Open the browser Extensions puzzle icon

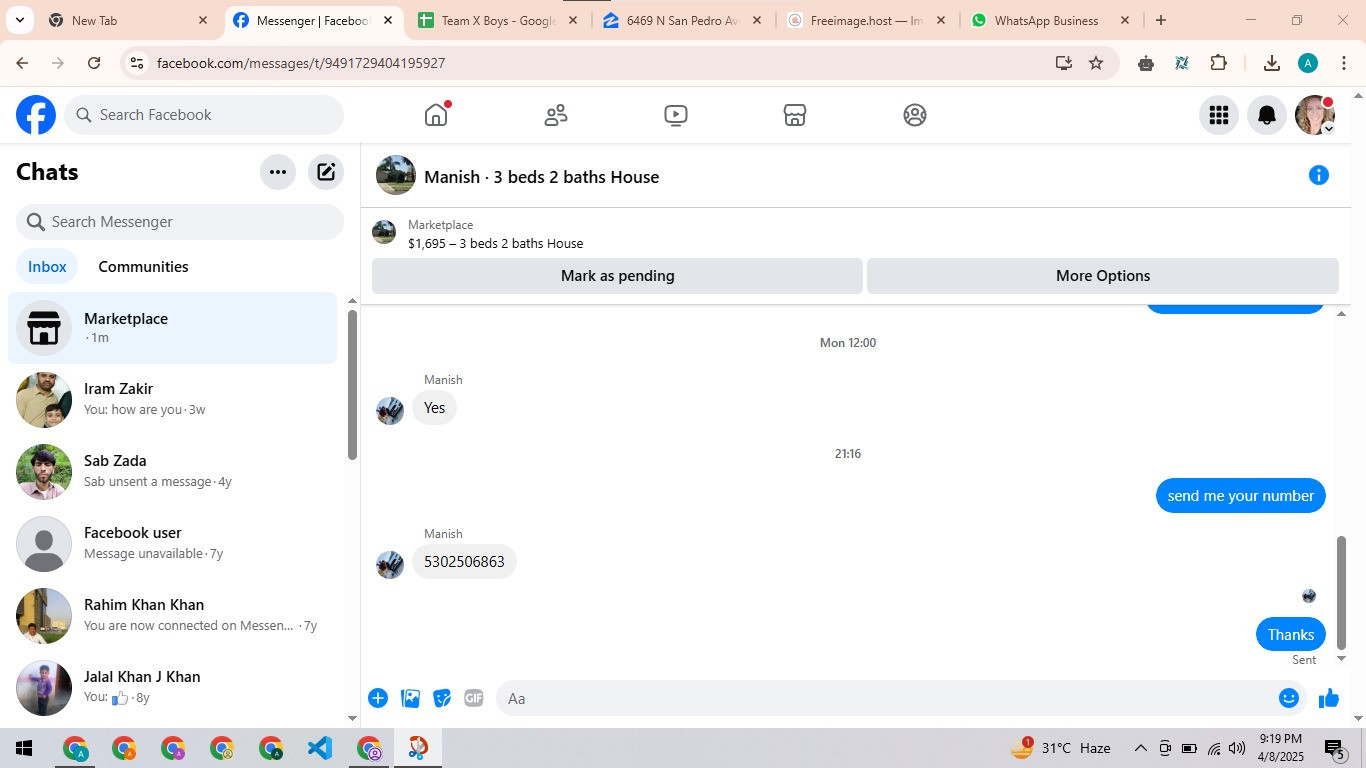click(x=1218, y=63)
